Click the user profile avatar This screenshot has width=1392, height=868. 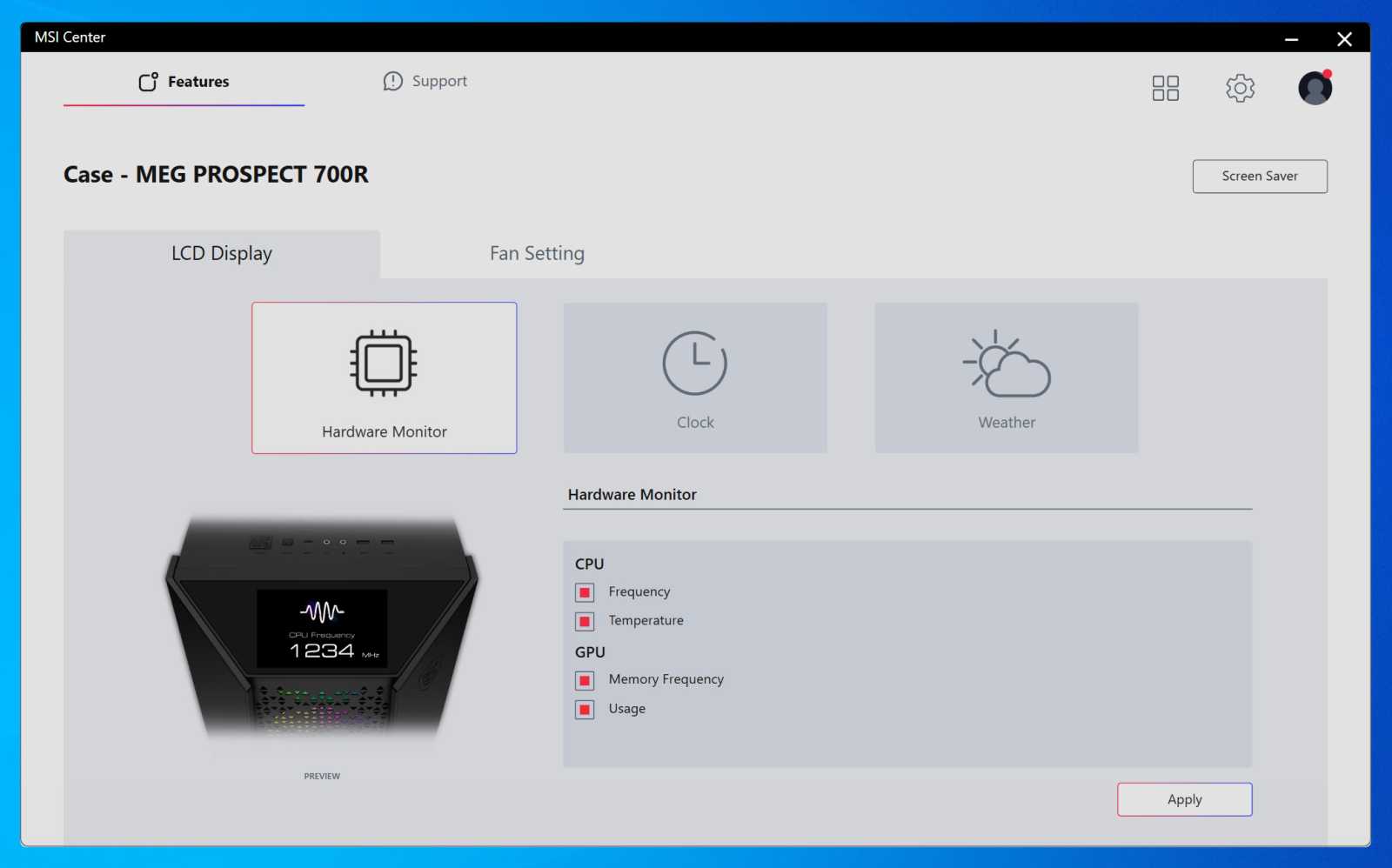tap(1315, 88)
